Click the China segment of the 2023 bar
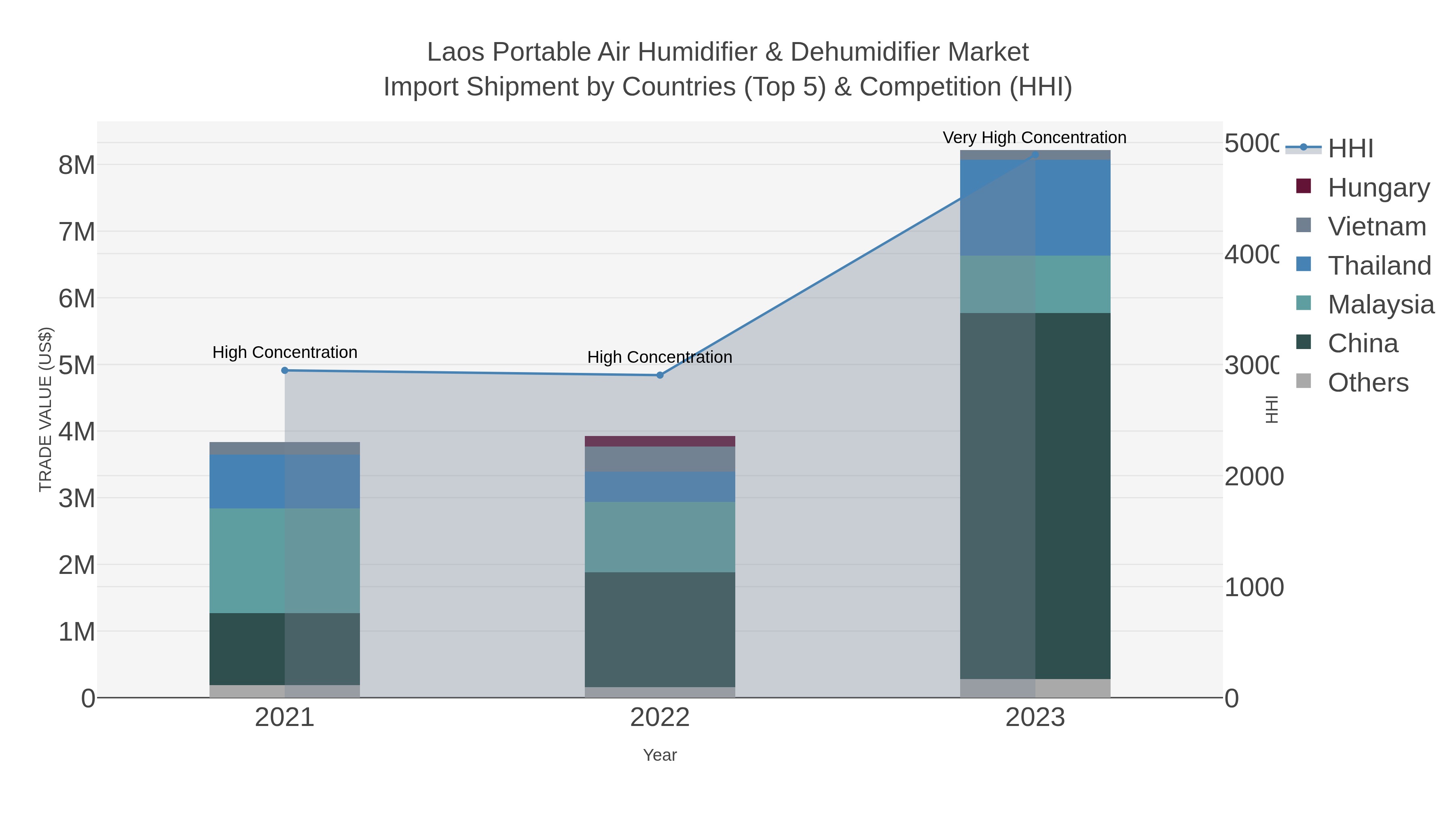 coord(1035,496)
